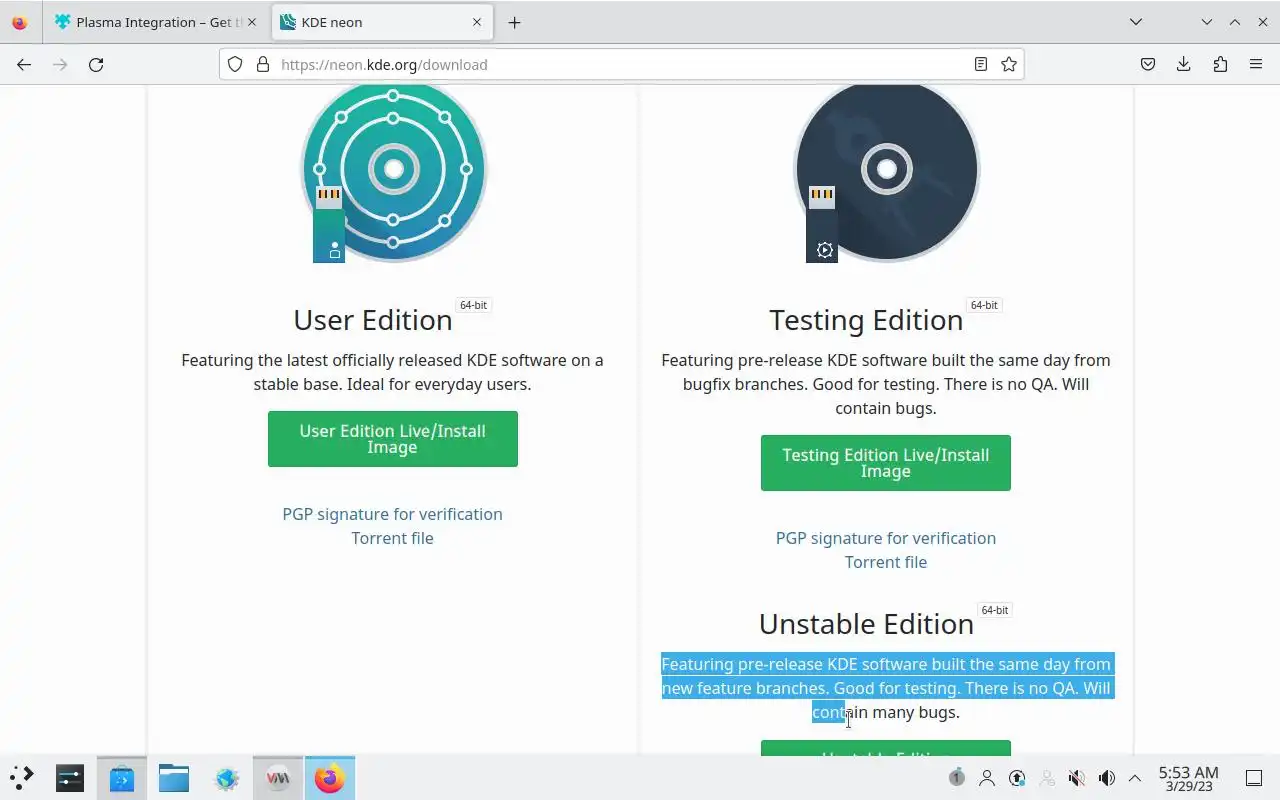1280x800 pixels.
Task: Click the 64-bit badge beside Unstable Edition
Action: pyautogui.click(x=994, y=610)
